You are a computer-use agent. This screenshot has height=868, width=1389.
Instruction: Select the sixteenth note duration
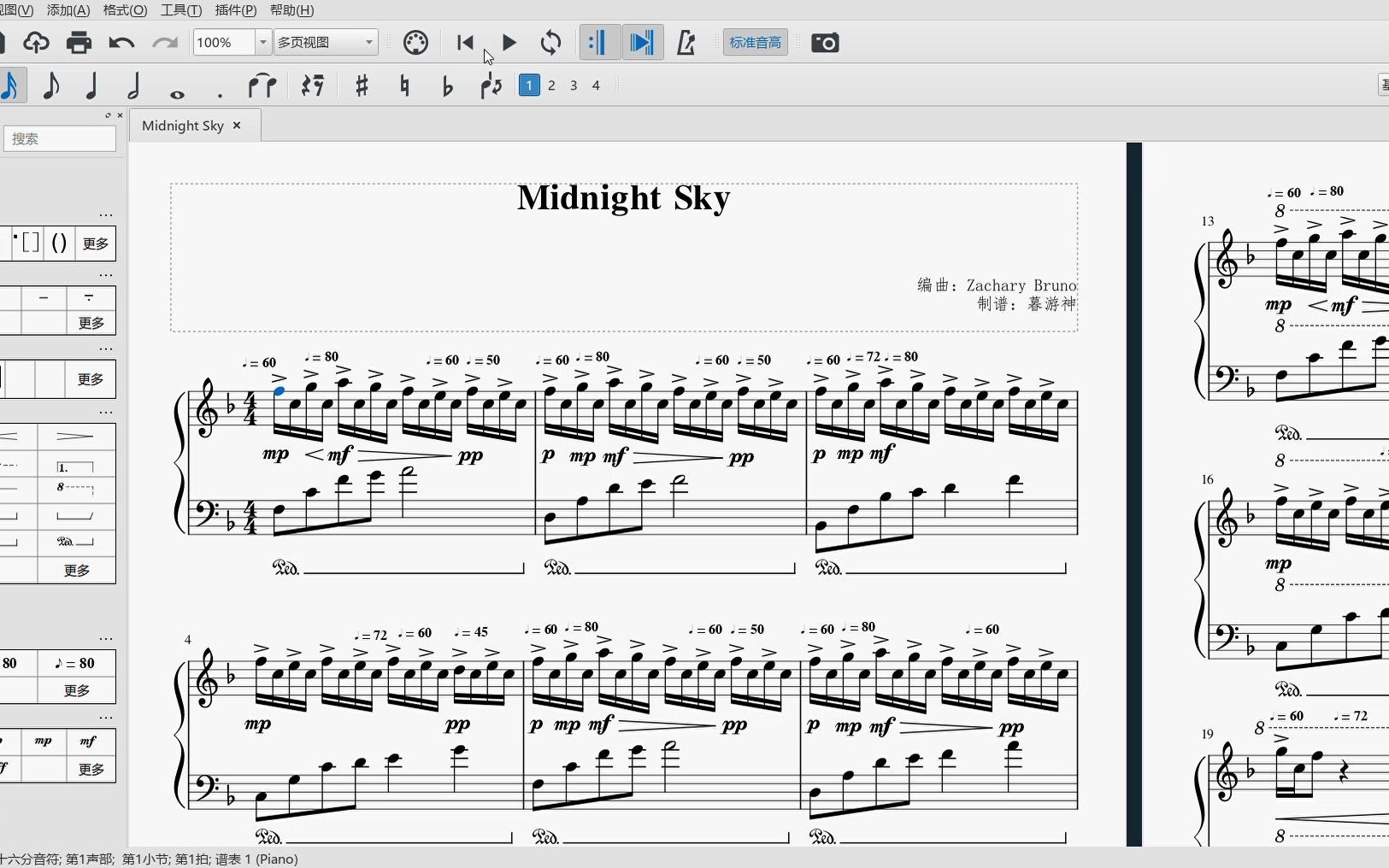(x=10, y=85)
